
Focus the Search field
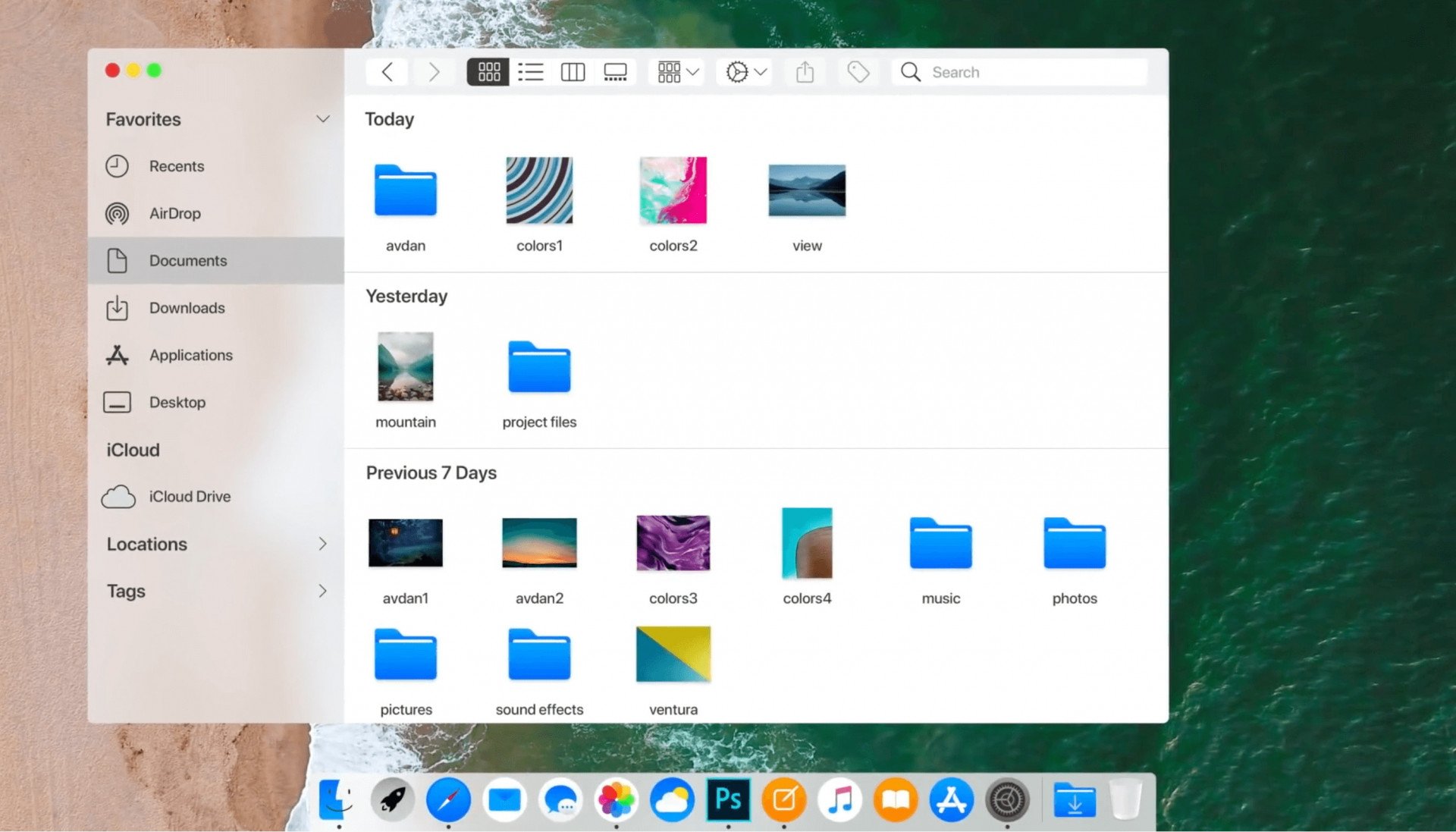coord(1020,72)
